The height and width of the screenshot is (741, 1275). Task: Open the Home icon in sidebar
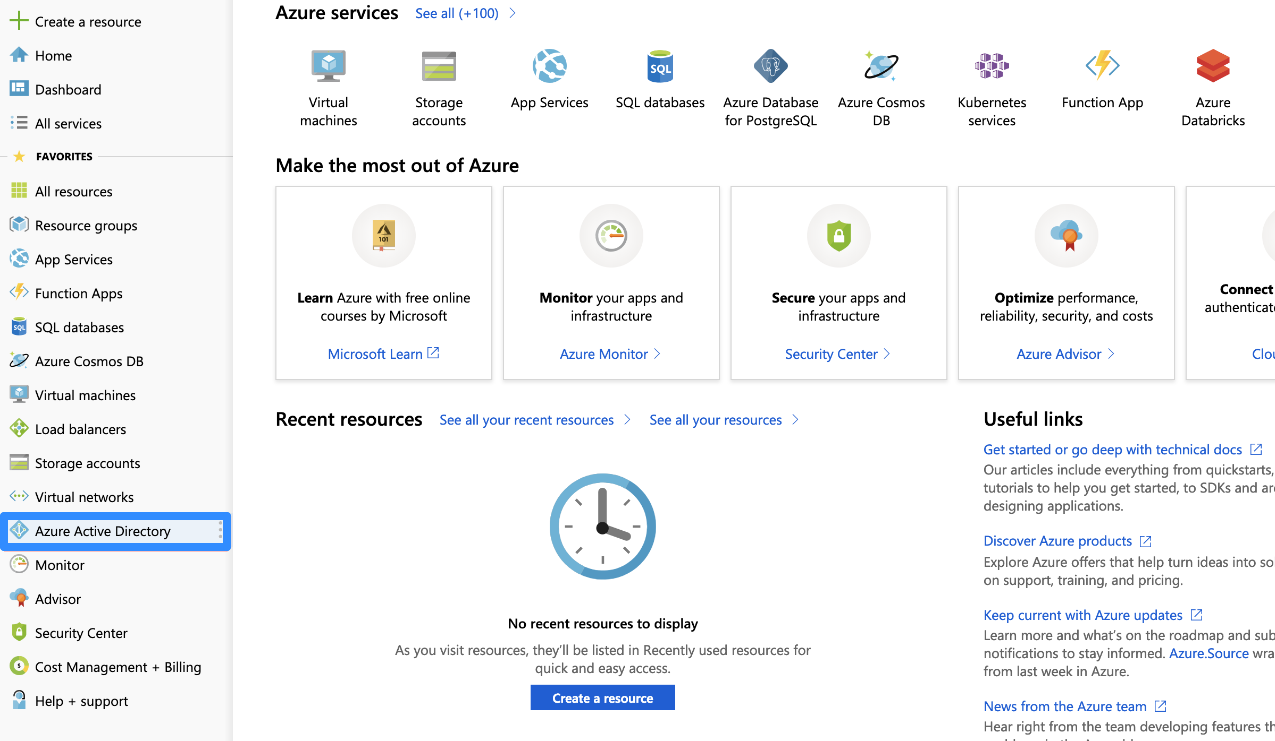point(18,55)
